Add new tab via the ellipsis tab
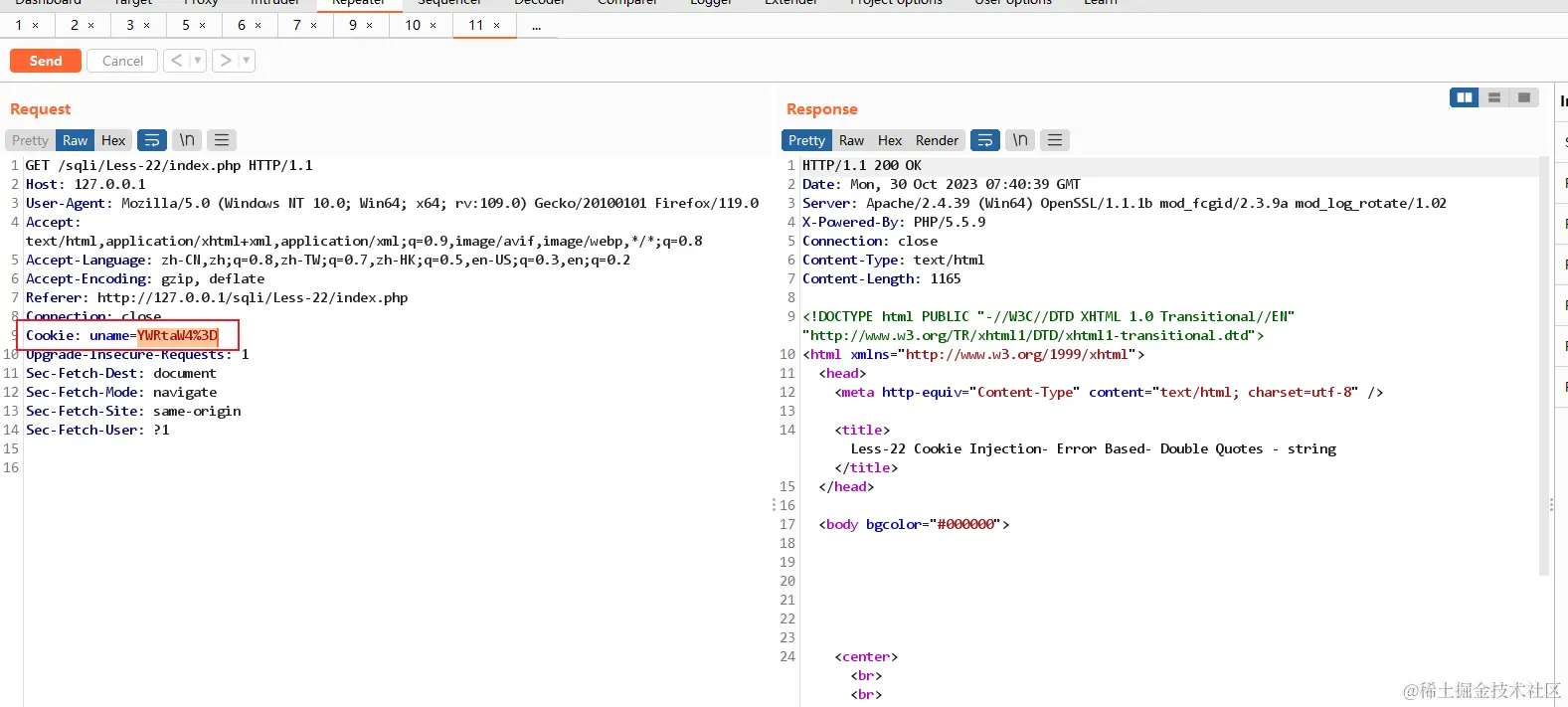 537,26
